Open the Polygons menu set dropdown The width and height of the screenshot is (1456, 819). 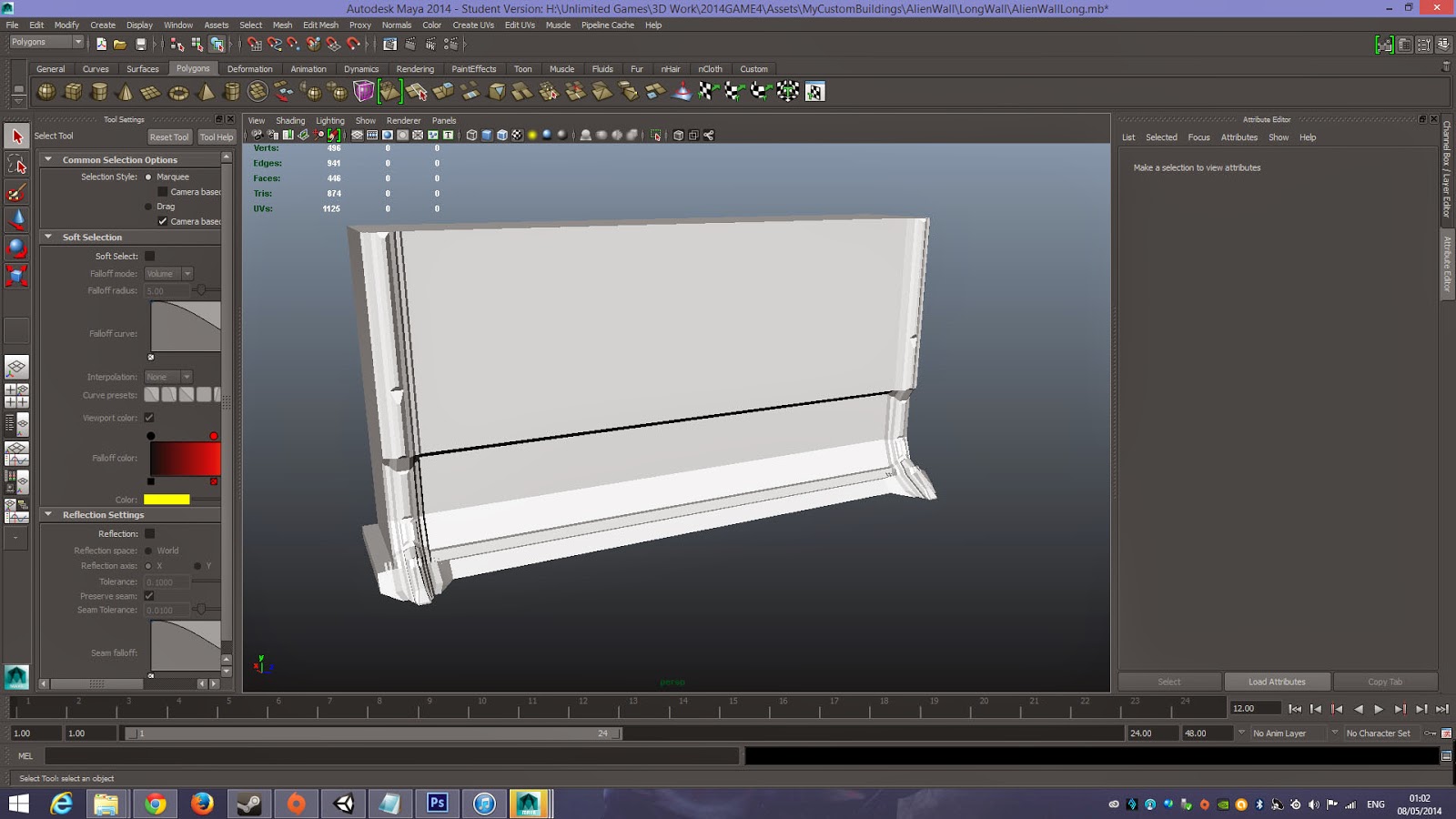45,43
